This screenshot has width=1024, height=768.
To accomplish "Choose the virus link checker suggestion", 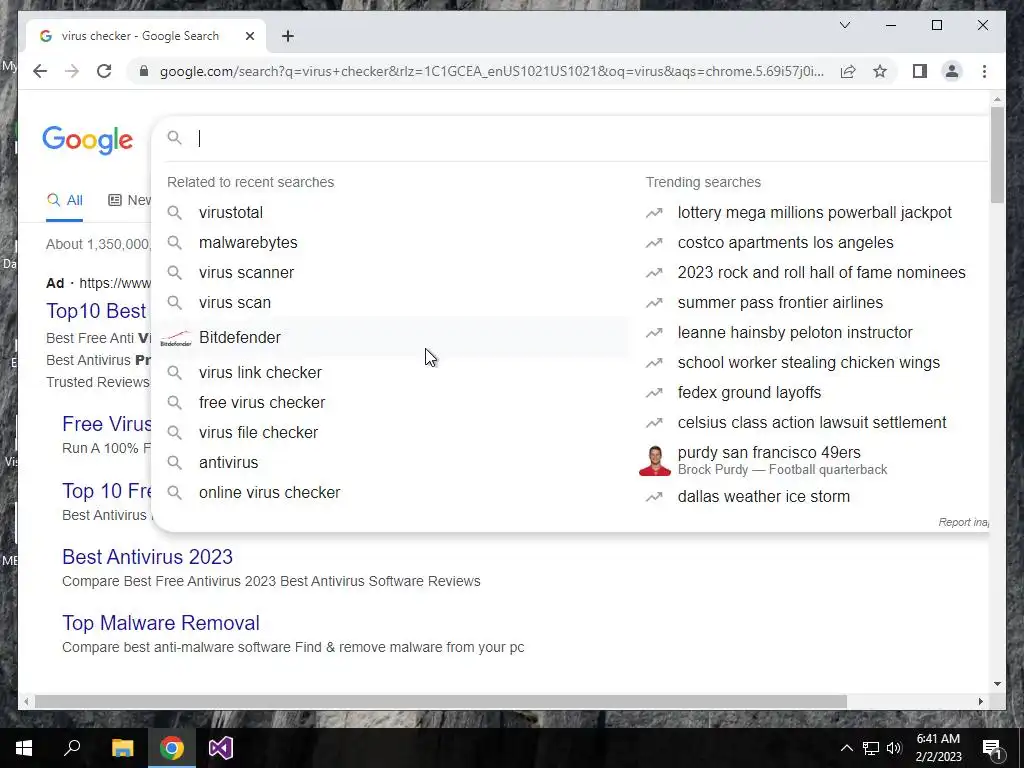I will pos(392,372).
